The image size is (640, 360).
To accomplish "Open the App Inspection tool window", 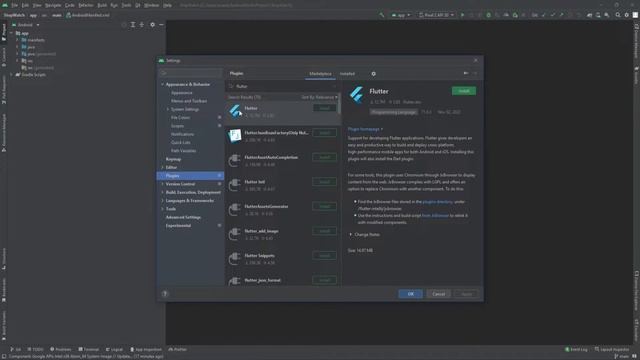I will click(146, 349).
